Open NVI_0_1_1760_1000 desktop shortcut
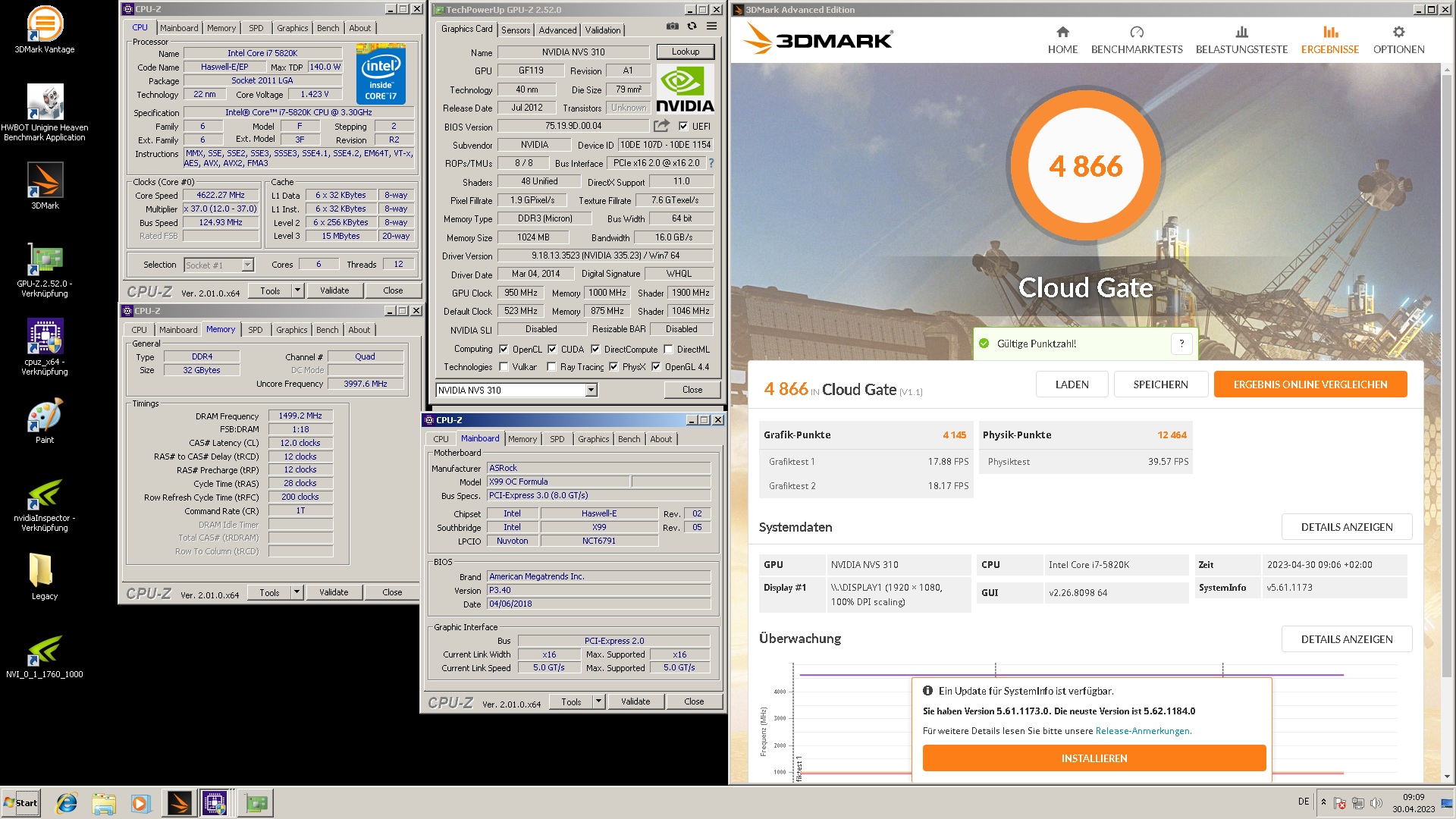Screen dimensions: 1456x819 pos(45,656)
